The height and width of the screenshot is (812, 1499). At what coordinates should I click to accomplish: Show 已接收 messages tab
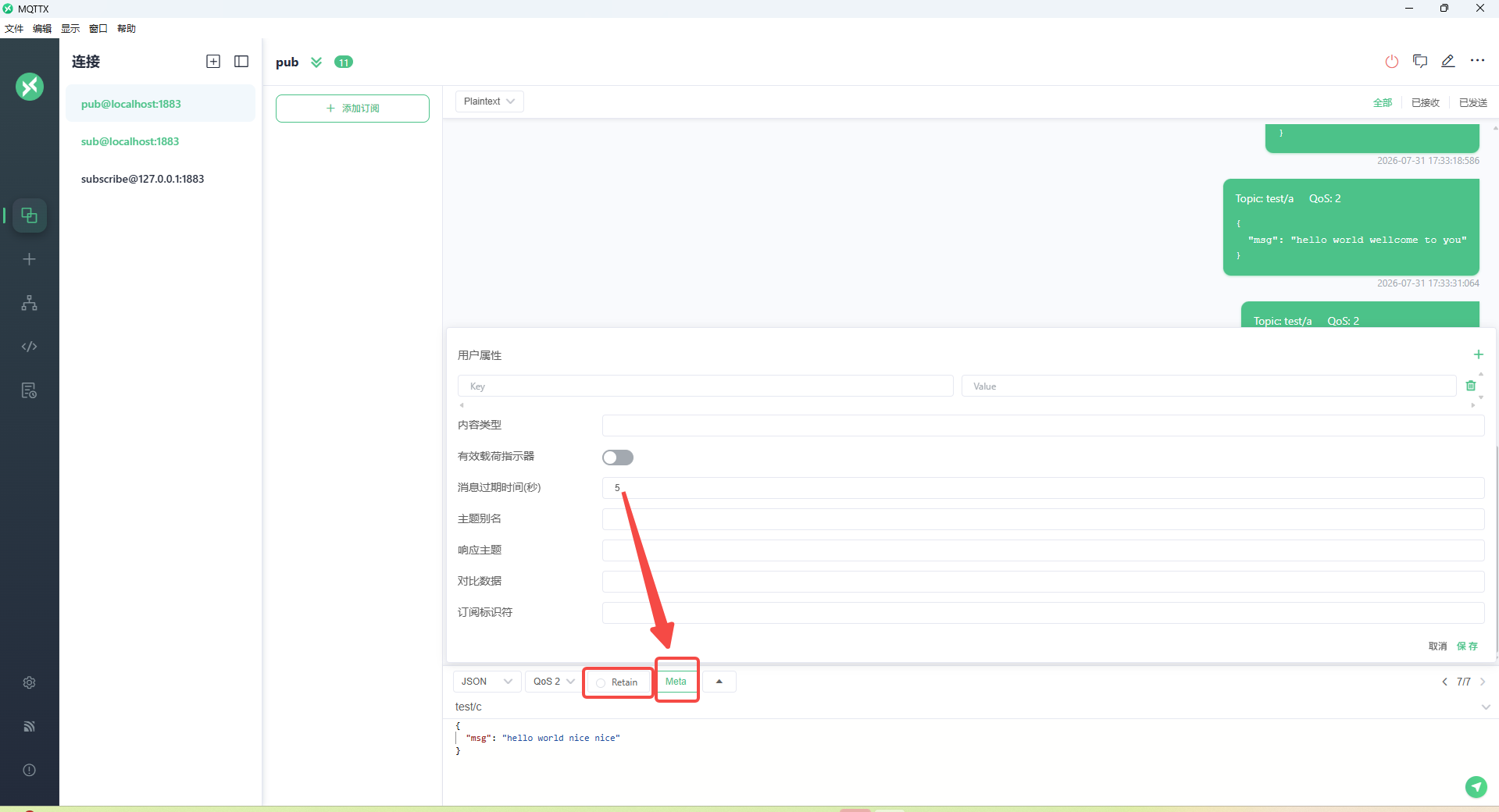(1426, 103)
